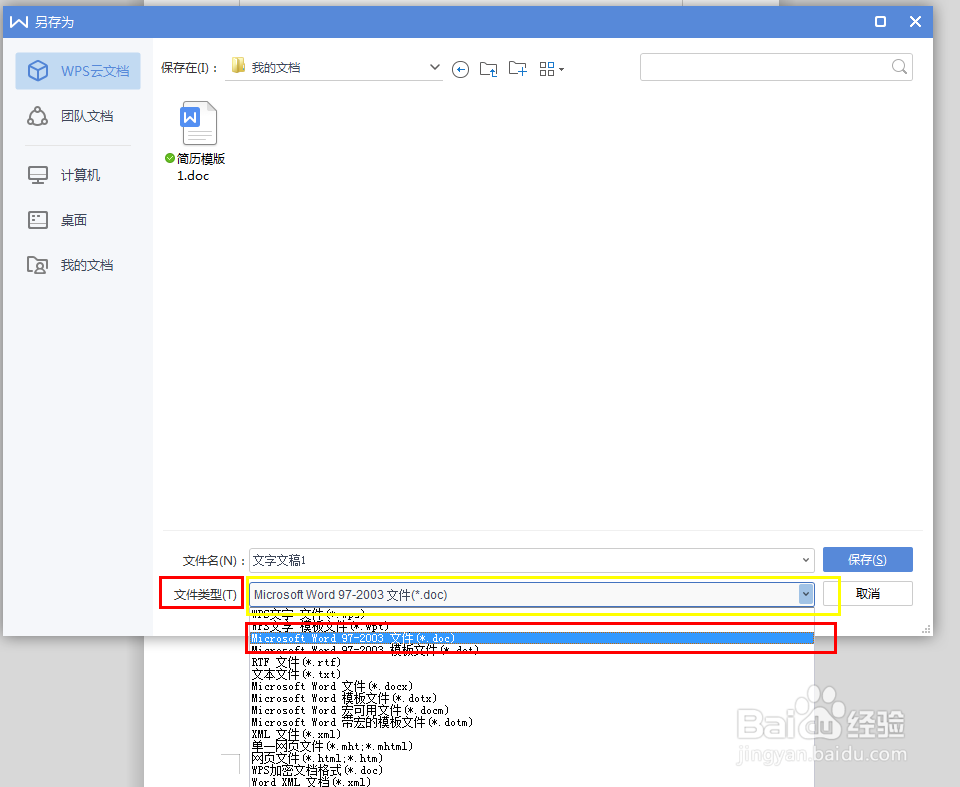The image size is (960, 787).
Task: Expand the 保存在 folder dropdown
Action: click(435, 67)
